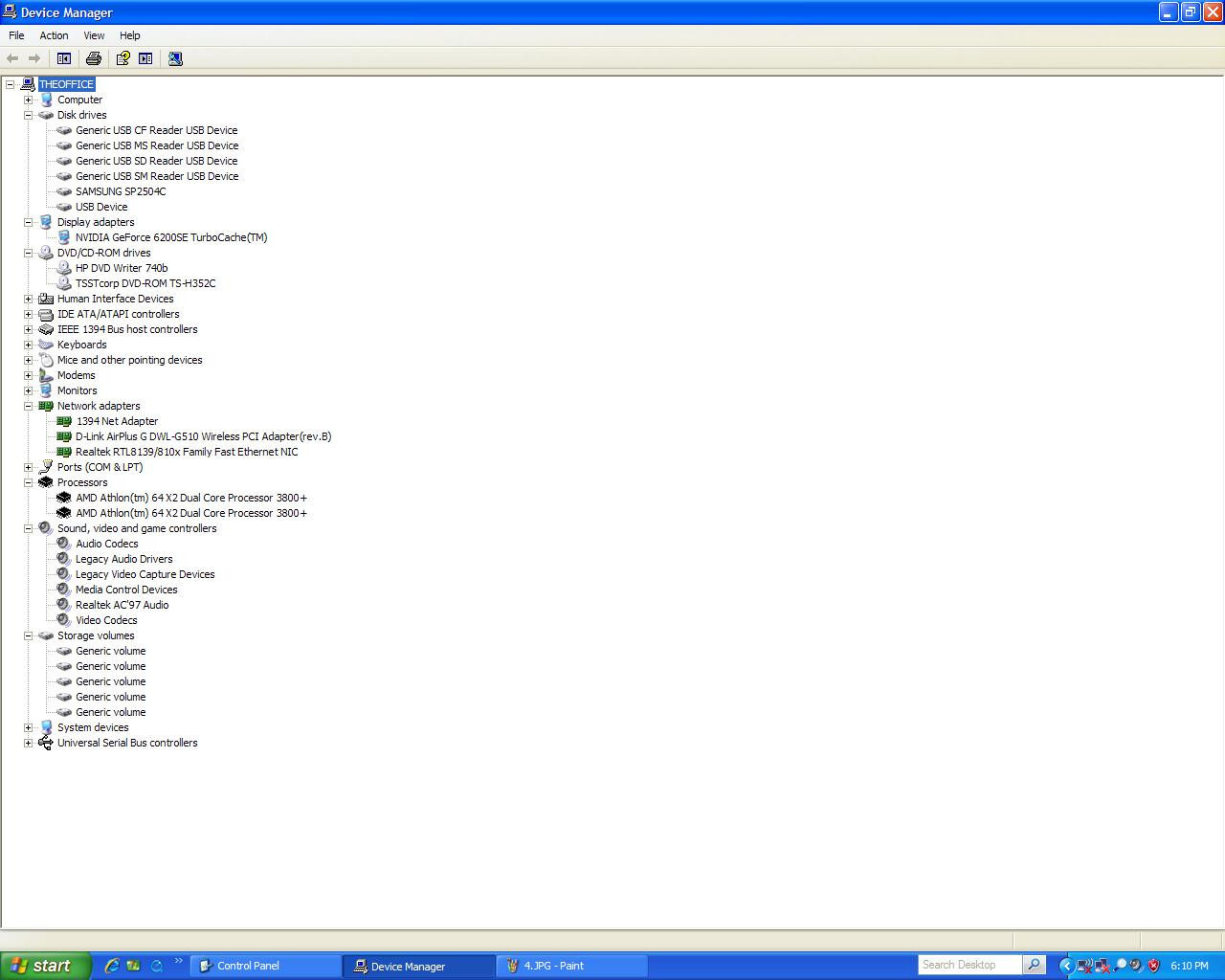Launch Internet Explorer from Quick Launch

coord(112,966)
